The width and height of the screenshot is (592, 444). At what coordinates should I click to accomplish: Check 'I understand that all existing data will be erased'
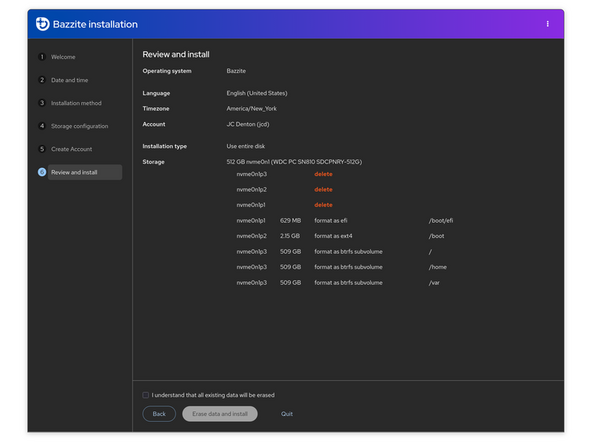point(145,395)
